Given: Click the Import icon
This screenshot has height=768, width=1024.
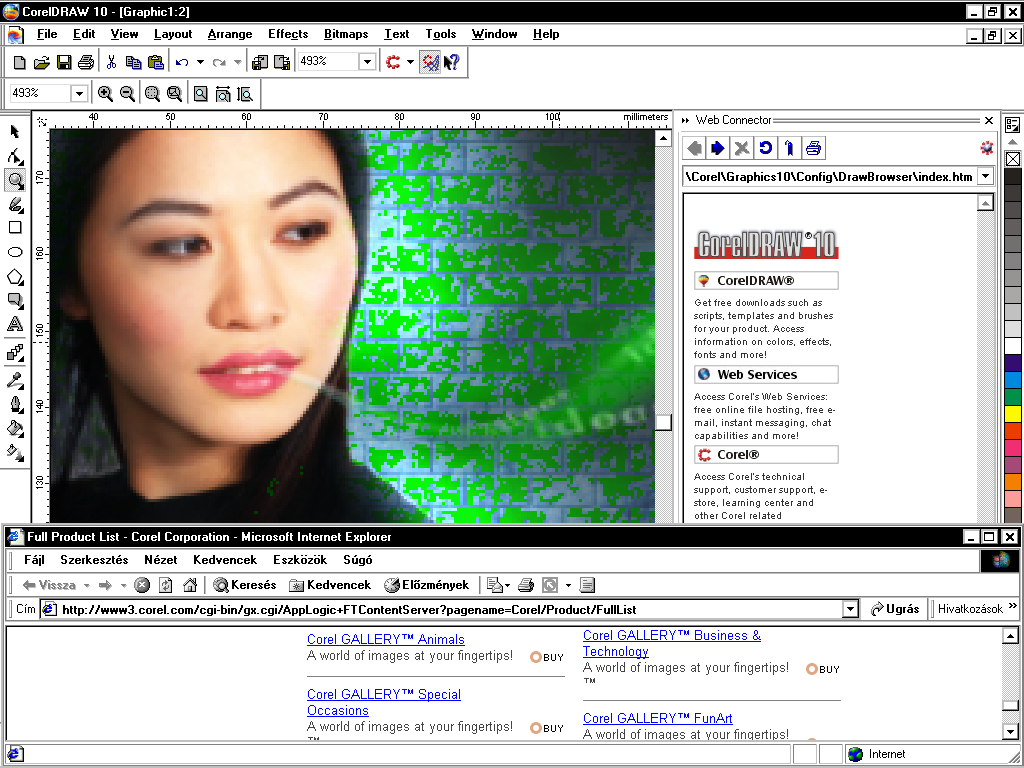Looking at the screenshot, I should [x=260, y=62].
